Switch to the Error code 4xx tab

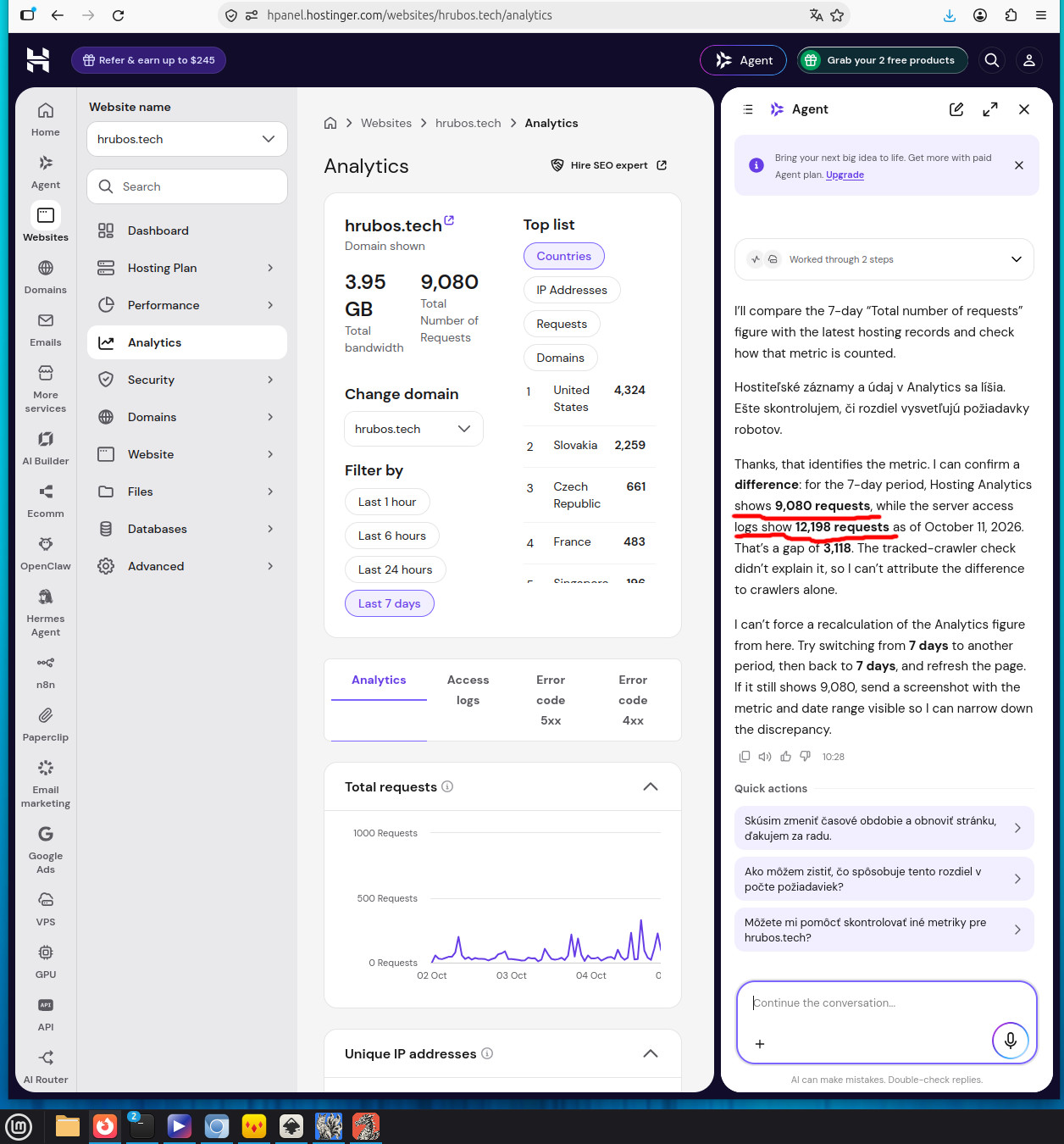633,700
